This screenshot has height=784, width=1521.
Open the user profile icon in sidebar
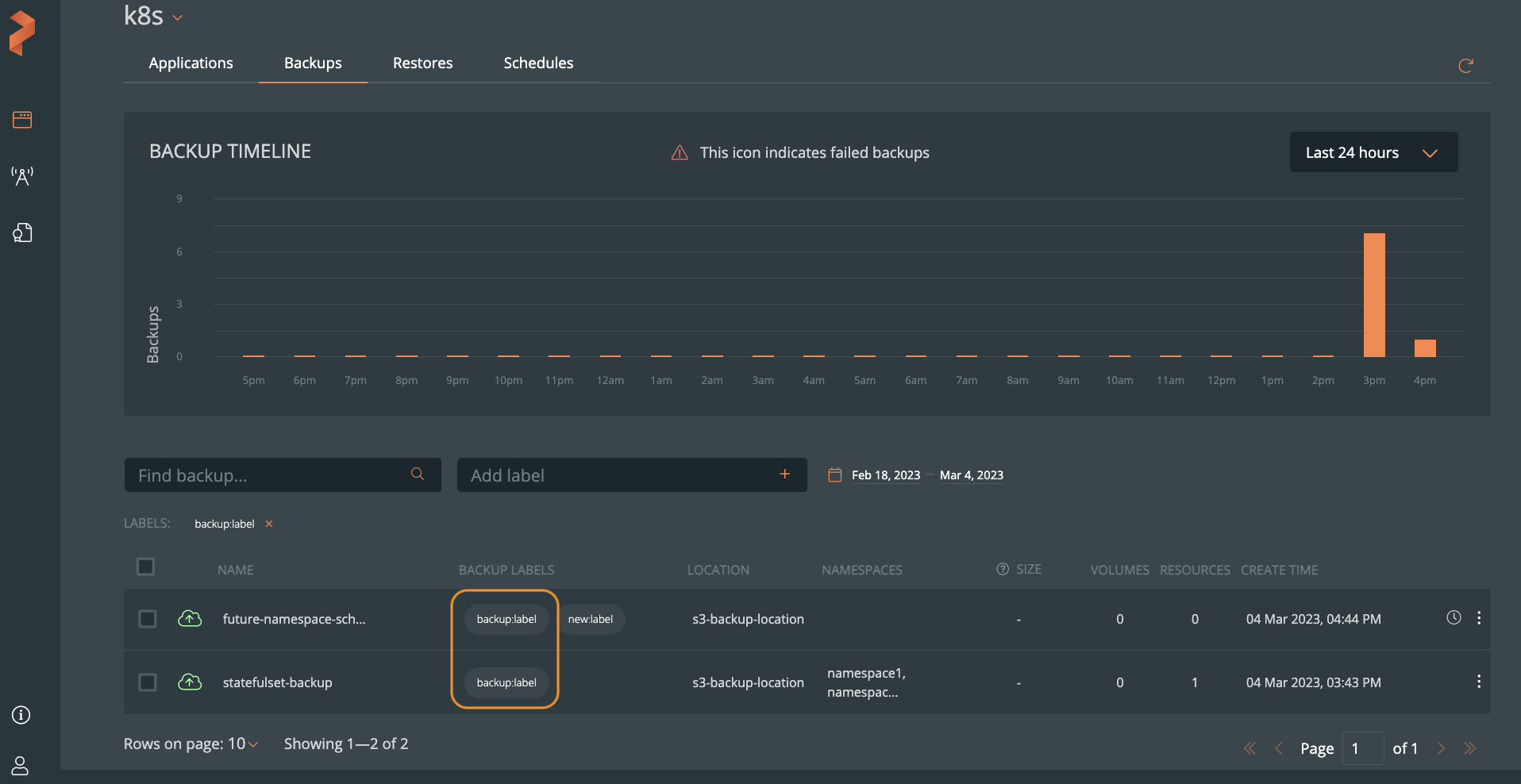point(21,766)
